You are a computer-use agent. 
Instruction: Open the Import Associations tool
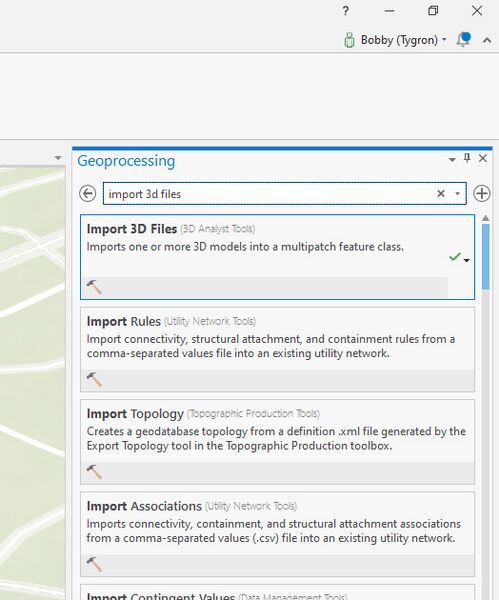click(277, 534)
